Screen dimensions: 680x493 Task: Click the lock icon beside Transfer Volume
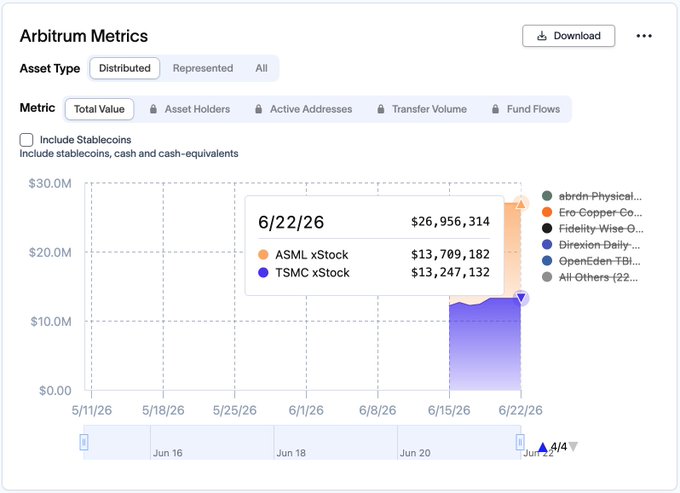pos(381,109)
